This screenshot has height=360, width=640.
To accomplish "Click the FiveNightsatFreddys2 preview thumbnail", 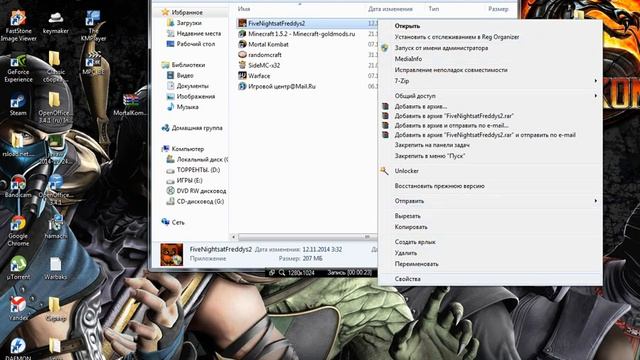I will 171,255.
